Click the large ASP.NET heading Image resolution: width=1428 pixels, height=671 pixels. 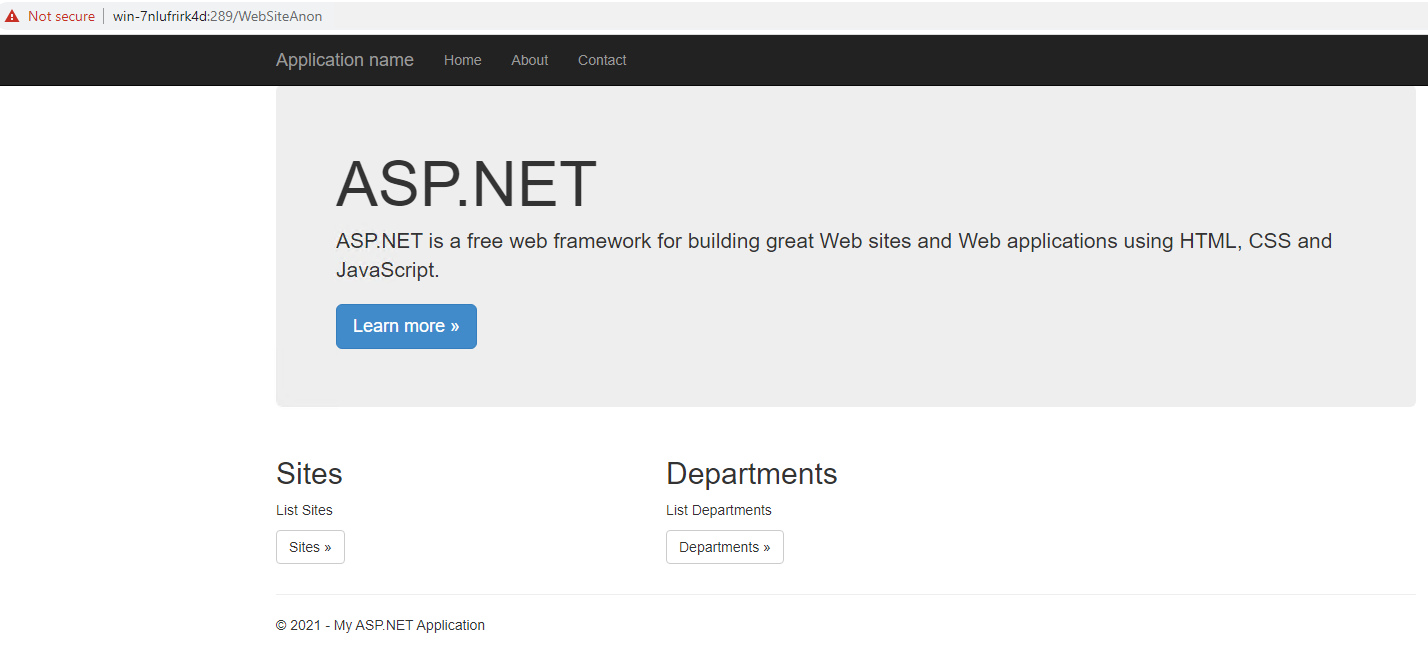pos(466,185)
